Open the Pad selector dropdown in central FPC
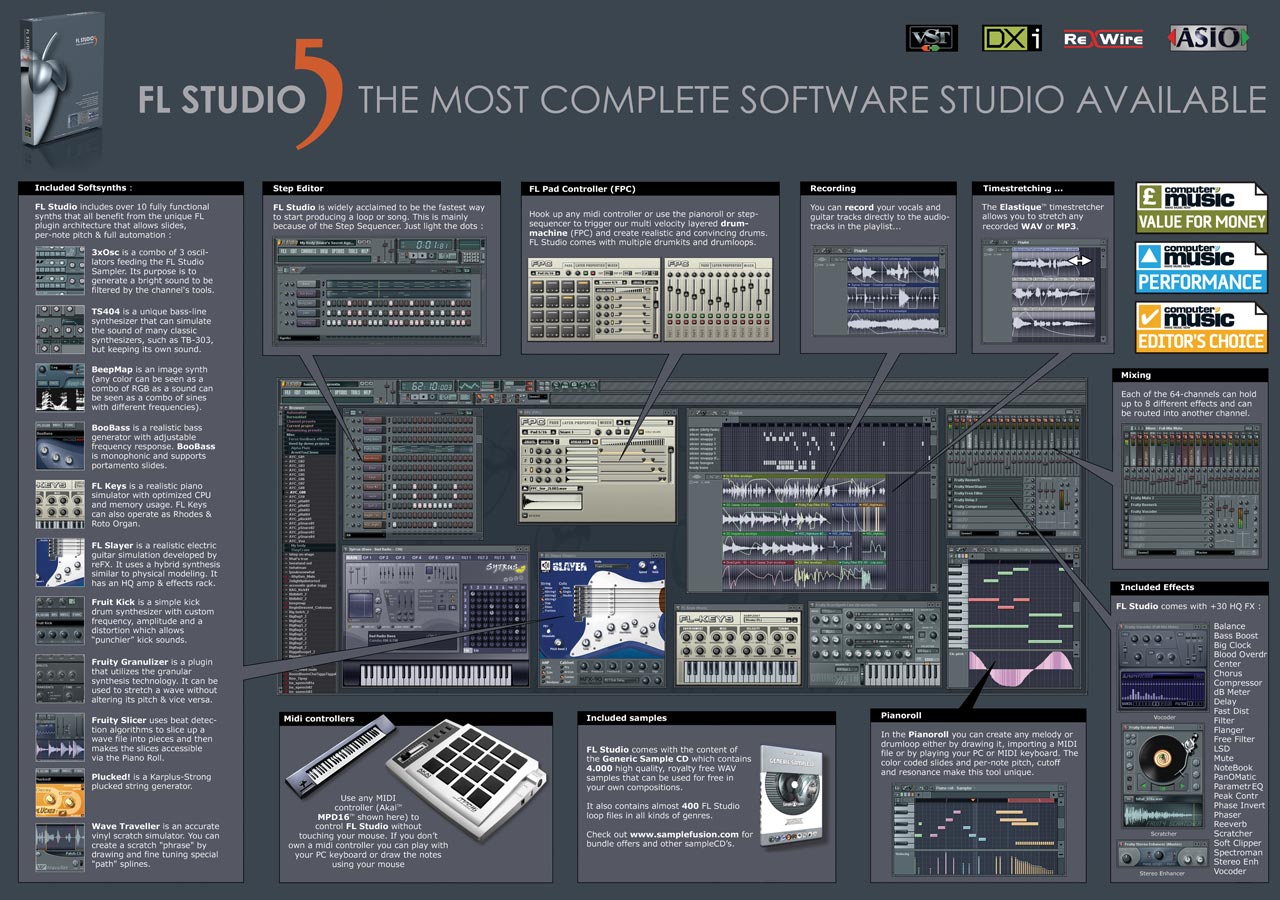 (540, 432)
